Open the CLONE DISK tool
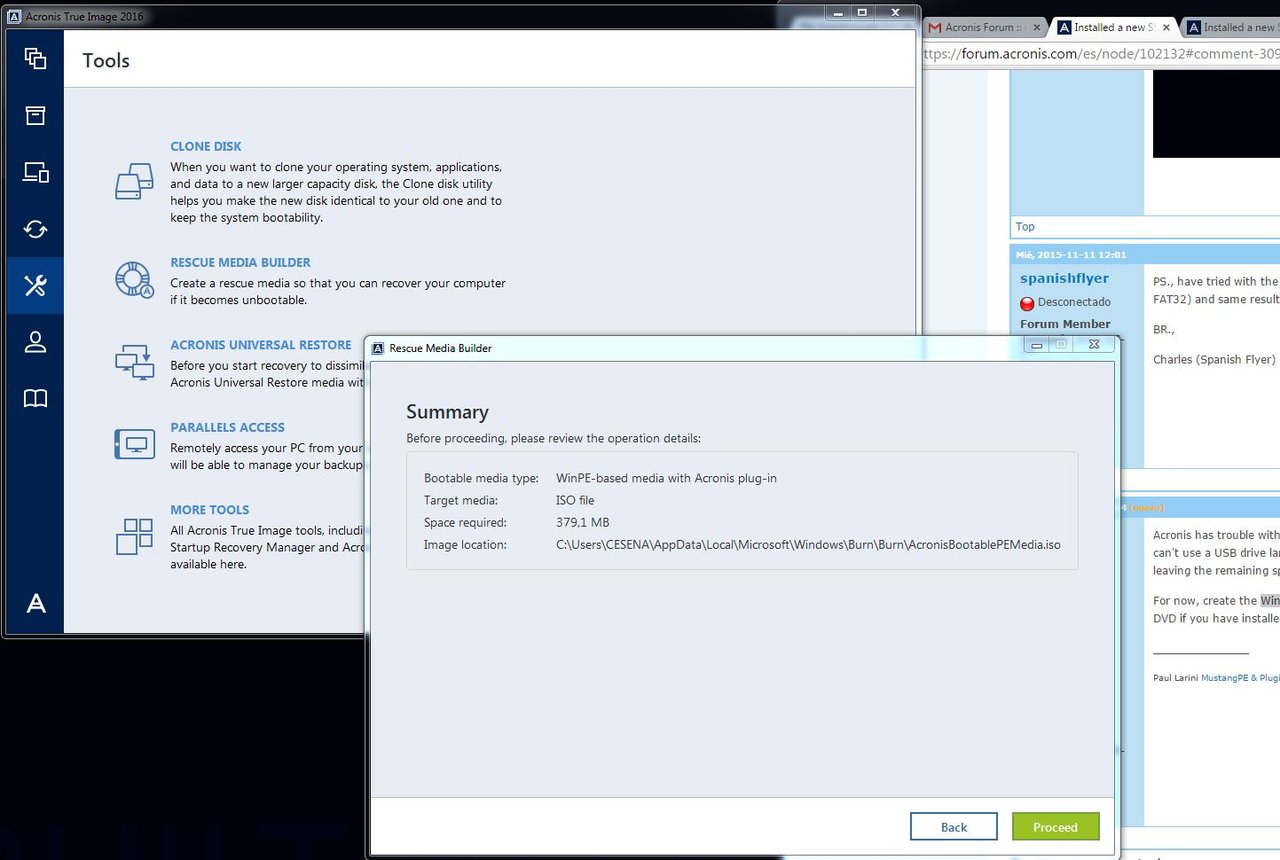1280x860 pixels. click(x=206, y=146)
